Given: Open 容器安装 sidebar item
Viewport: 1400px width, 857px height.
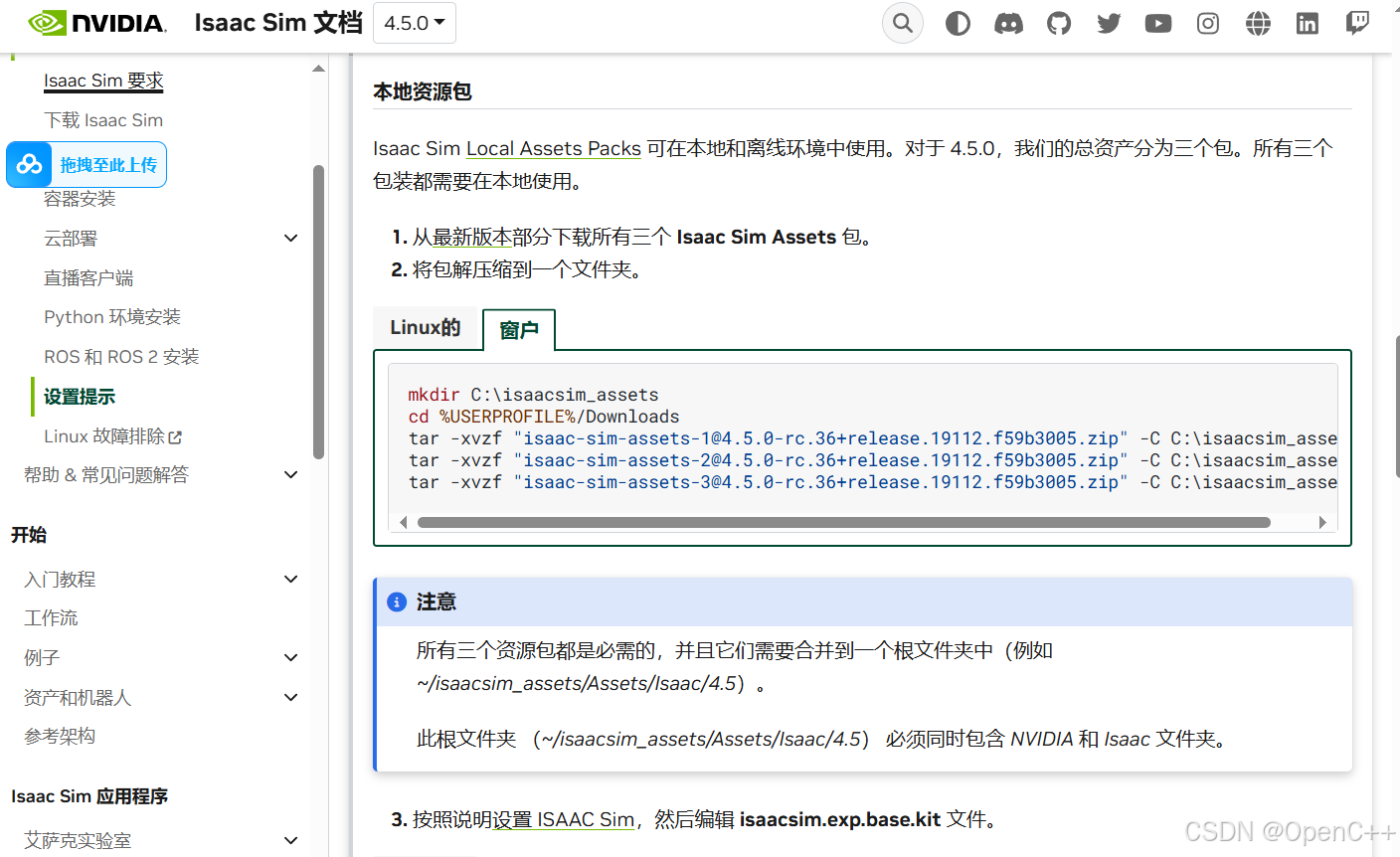Looking at the screenshot, I should click(80, 199).
